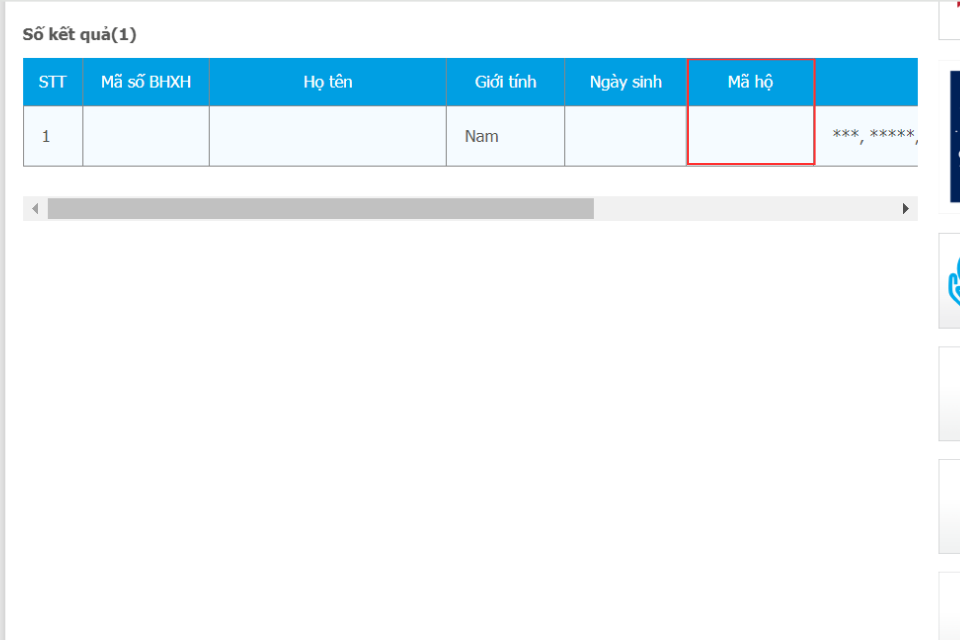Click the blue hand icon in sidebar

pyautogui.click(x=953, y=281)
